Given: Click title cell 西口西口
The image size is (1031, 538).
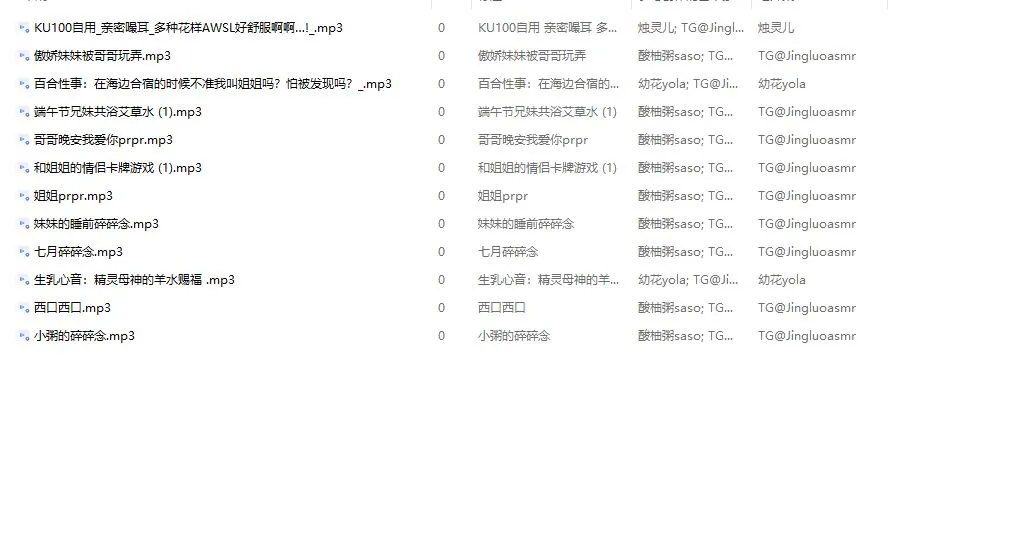Looking at the screenshot, I should point(501,307).
